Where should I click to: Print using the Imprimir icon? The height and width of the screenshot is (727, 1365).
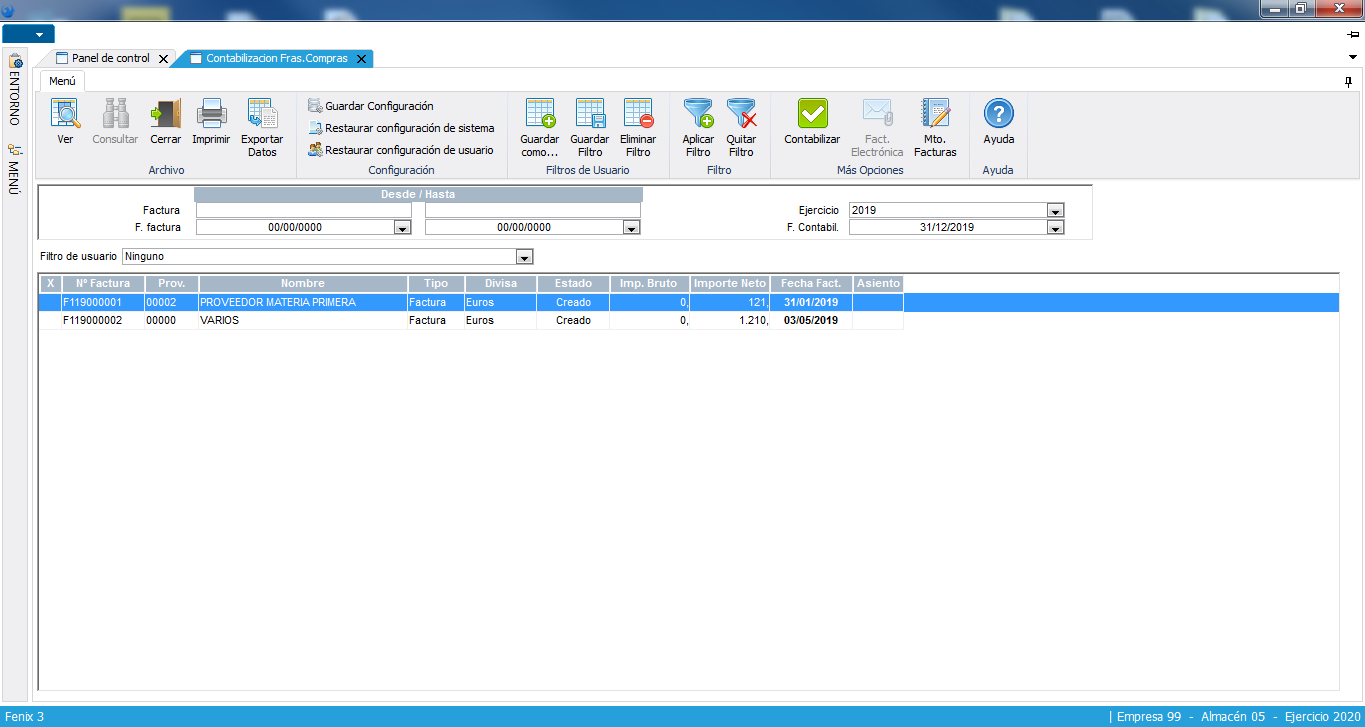coord(211,114)
